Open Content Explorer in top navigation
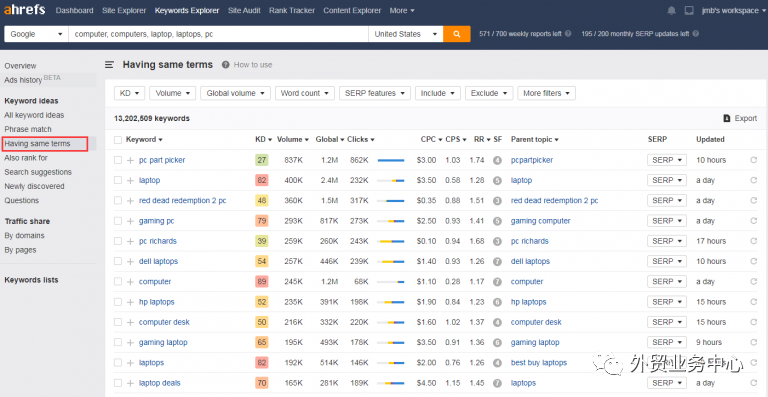This screenshot has height=397, width=768. click(352, 10)
